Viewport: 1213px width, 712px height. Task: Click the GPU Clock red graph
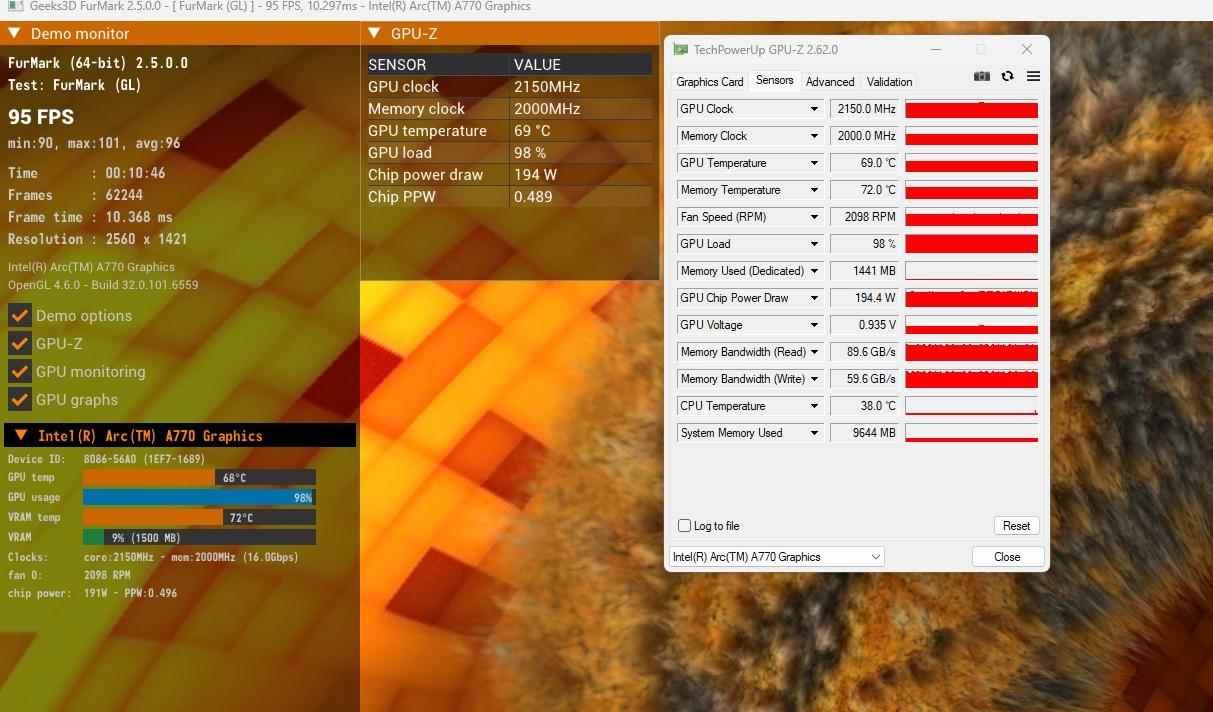point(971,109)
